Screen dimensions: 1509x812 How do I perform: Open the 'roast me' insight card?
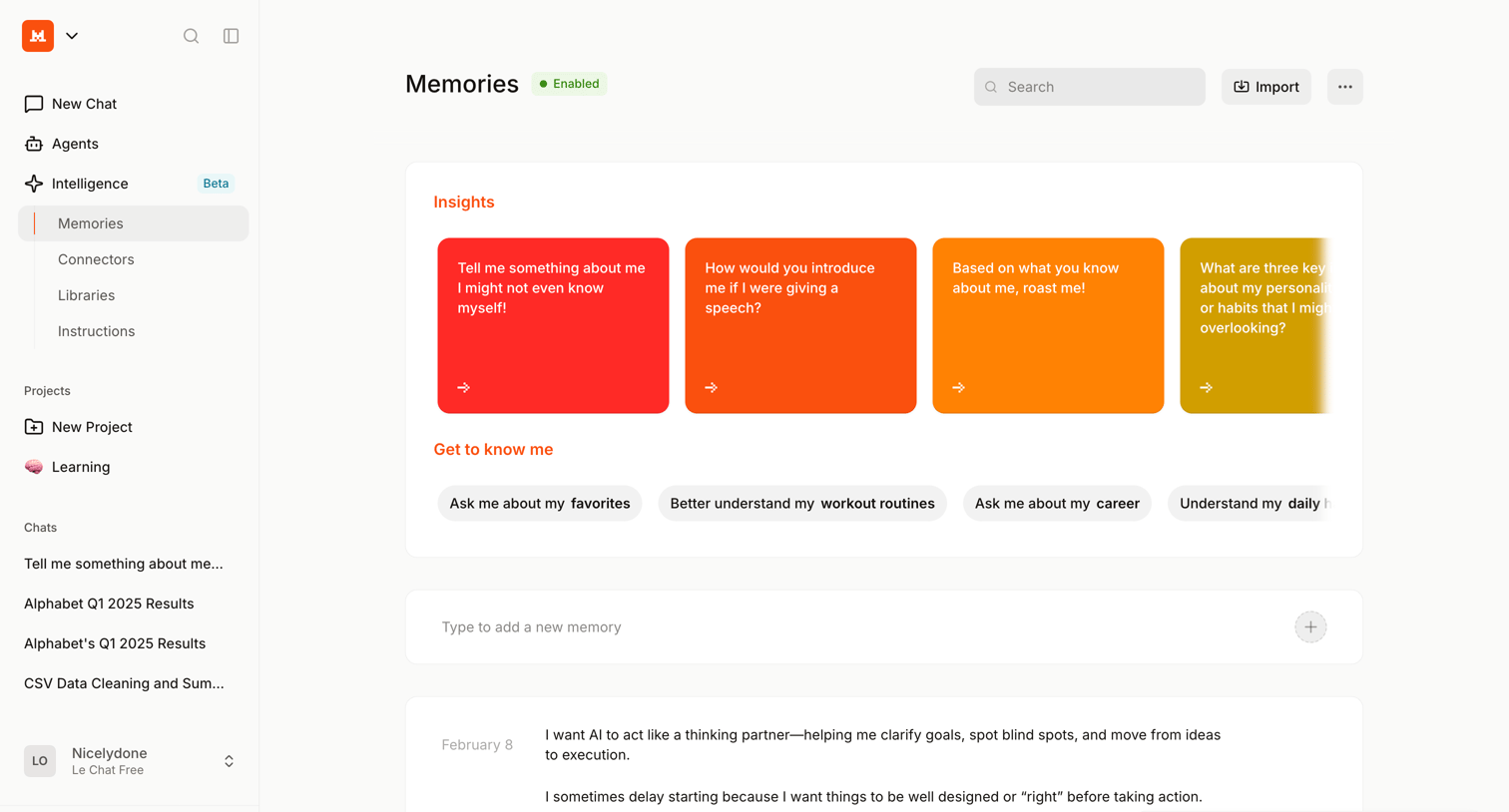coord(1048,325)
